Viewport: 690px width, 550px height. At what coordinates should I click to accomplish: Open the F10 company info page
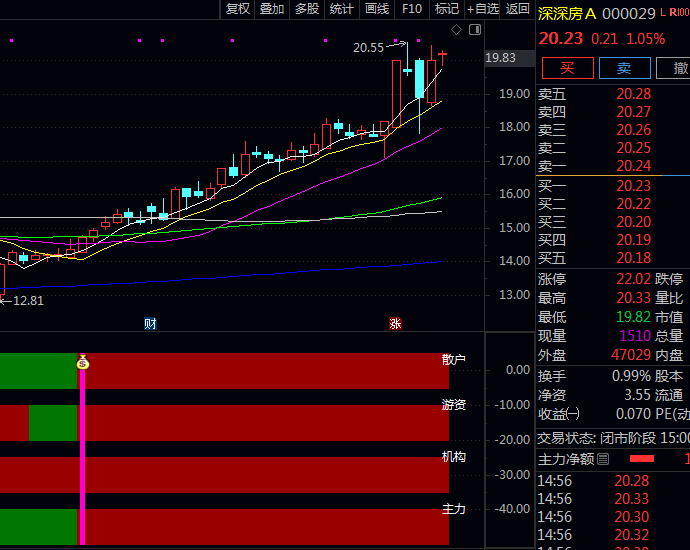(412, 9)
